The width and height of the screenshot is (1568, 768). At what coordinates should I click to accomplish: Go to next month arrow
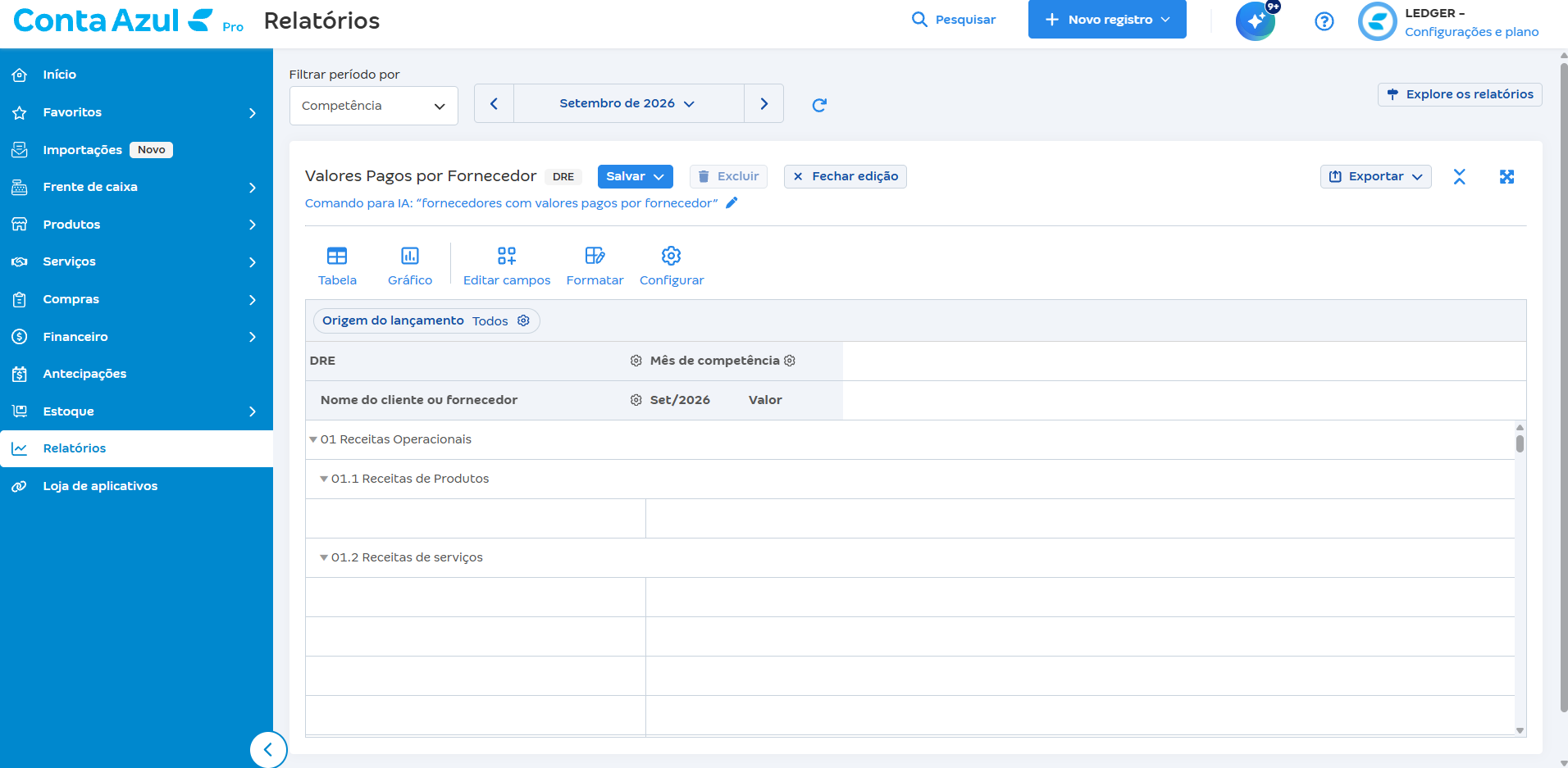(x=763, y=103)
